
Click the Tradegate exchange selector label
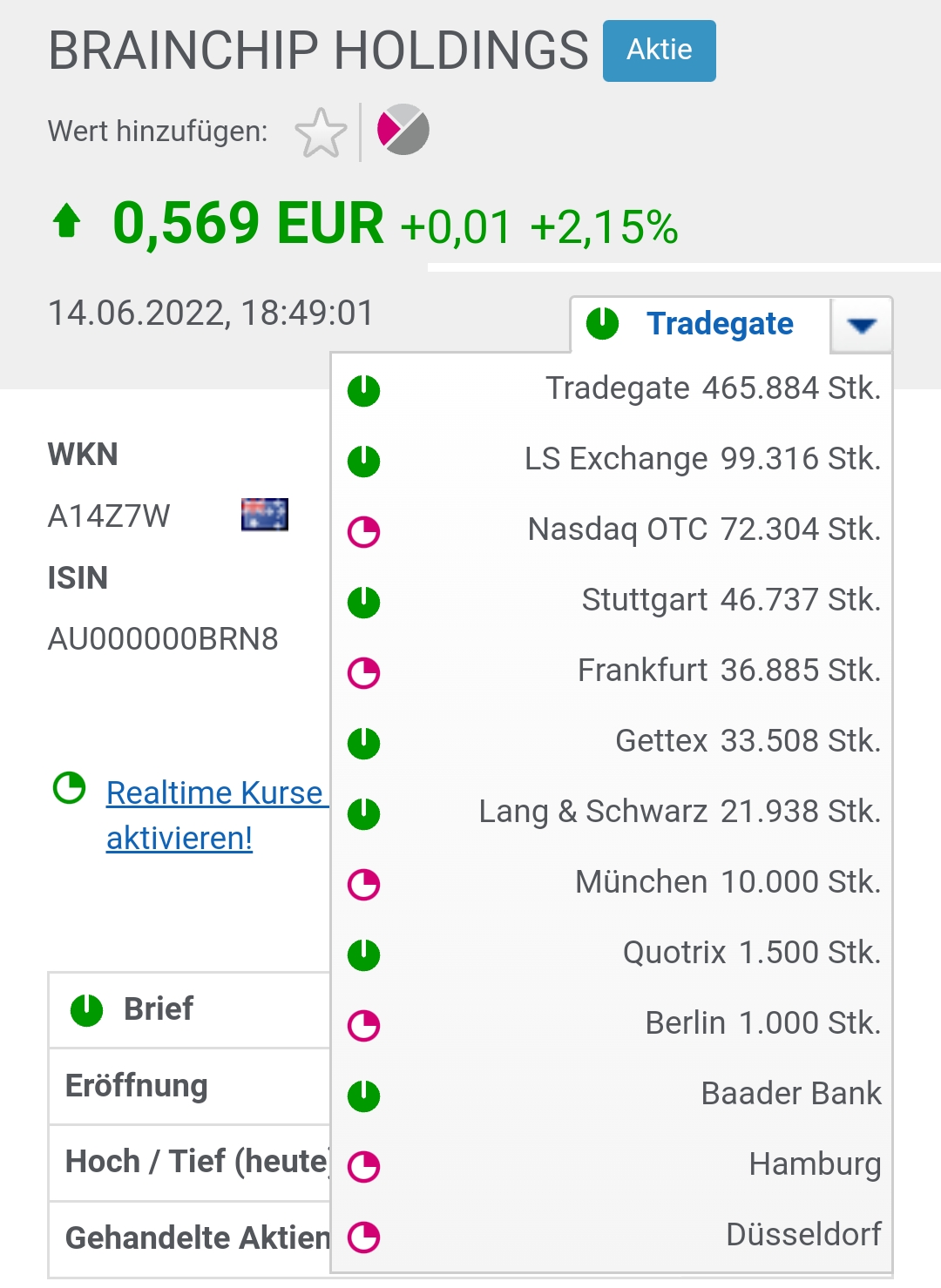(720, 324)
